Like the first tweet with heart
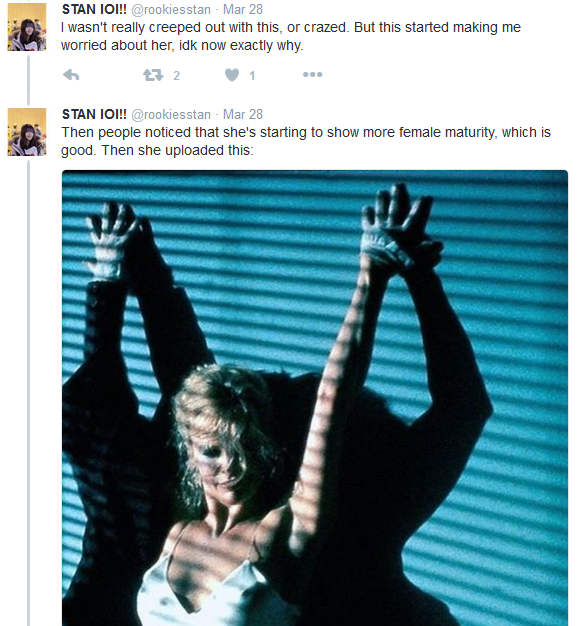 pos(232,75)
